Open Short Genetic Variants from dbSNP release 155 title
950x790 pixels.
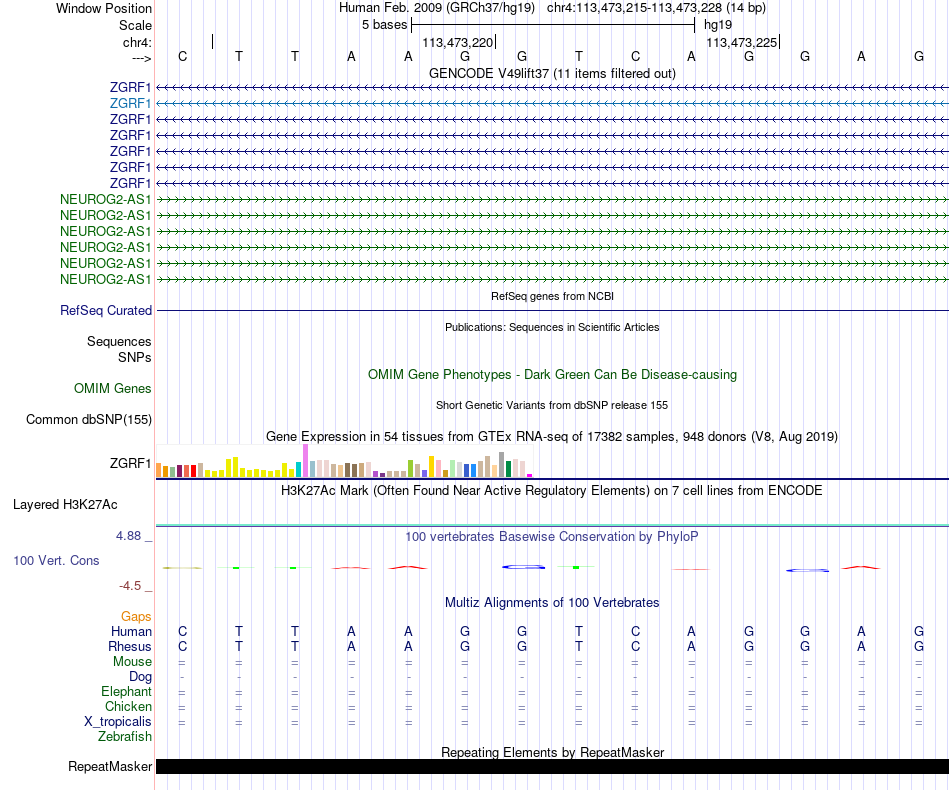(x=552, y=405)
